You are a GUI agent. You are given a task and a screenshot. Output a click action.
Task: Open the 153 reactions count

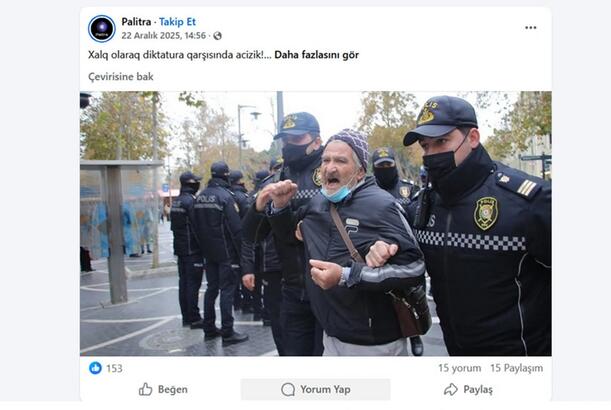pyautogui.click(x=114, y=368)
